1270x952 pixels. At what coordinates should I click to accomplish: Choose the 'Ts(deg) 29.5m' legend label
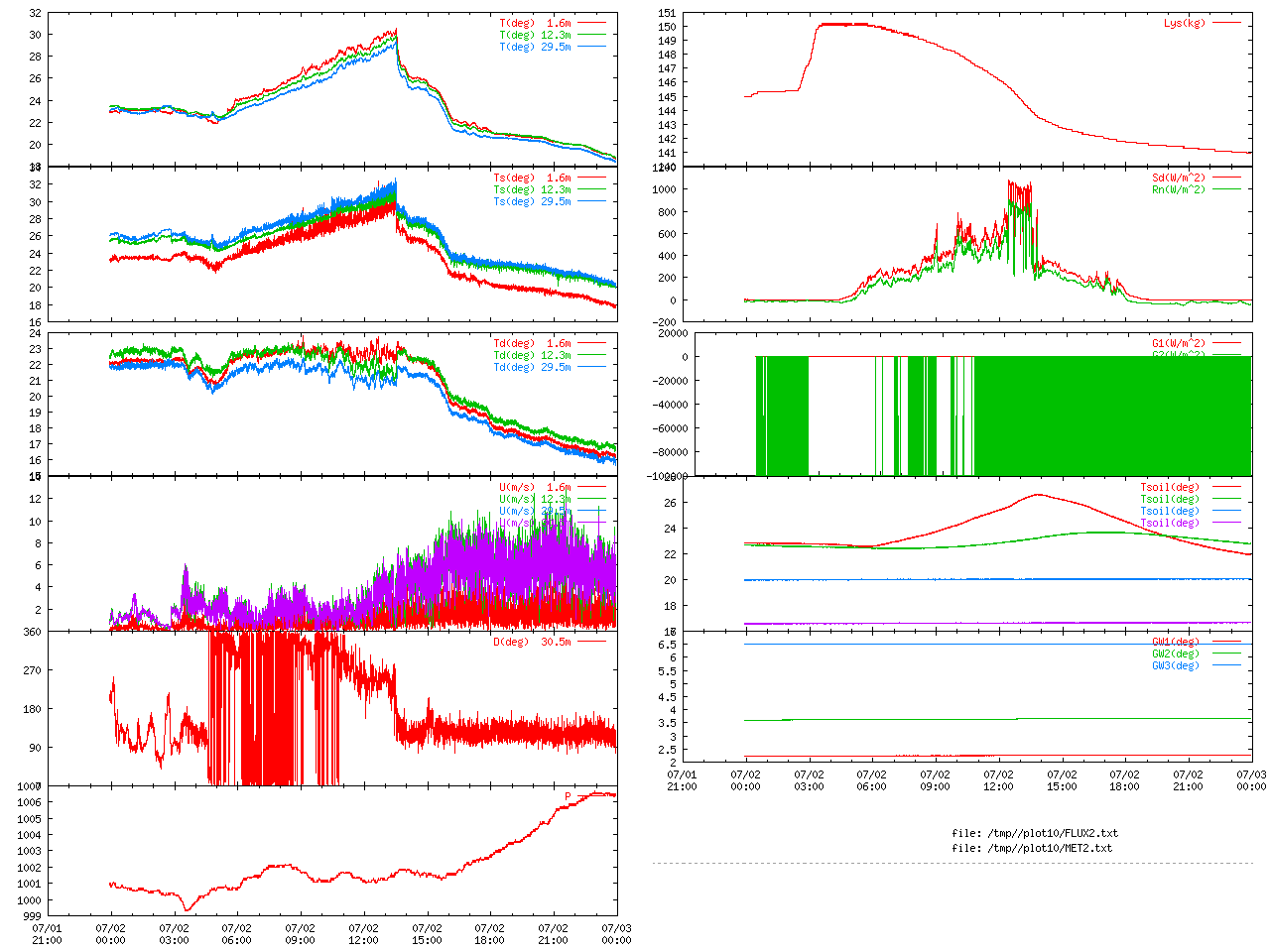(x=532, y=201)
